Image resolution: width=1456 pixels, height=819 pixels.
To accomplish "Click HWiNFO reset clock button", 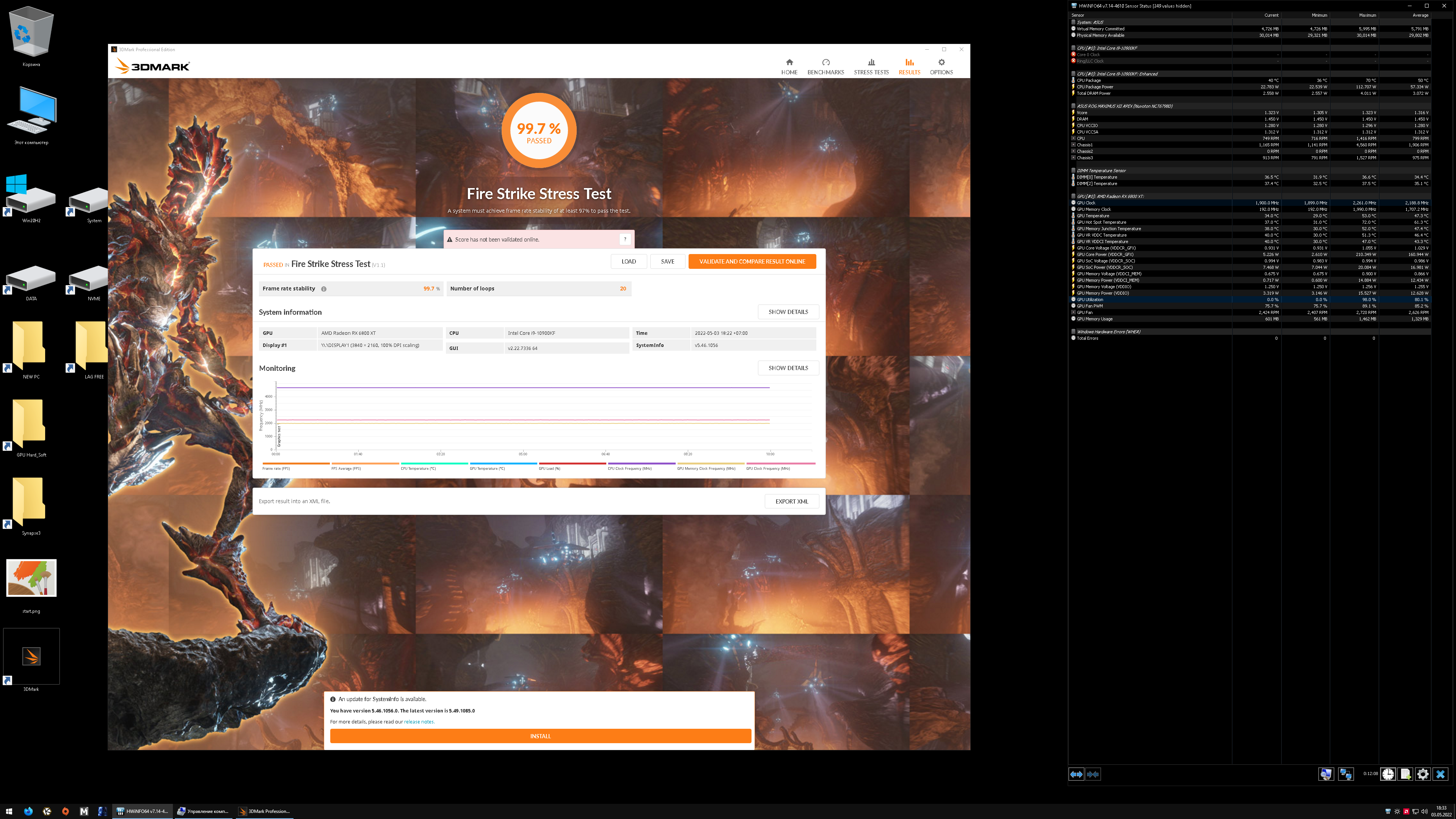I will (1388, 774).
